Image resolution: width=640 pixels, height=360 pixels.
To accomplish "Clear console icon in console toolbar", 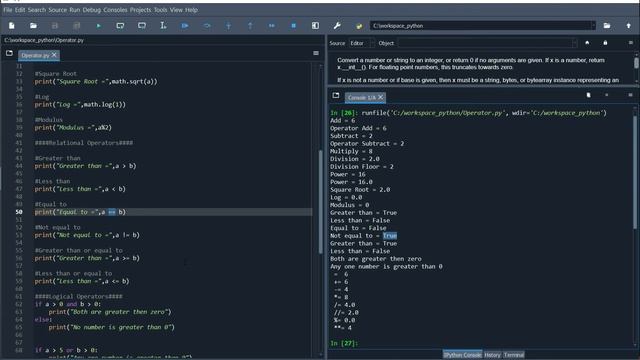I will click(589, 95).
